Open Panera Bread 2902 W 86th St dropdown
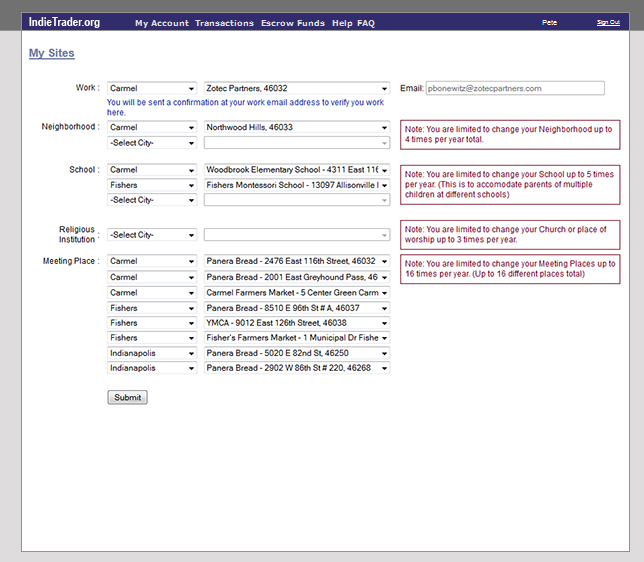This screenshot has width=644, height=562. pos(297,368)
